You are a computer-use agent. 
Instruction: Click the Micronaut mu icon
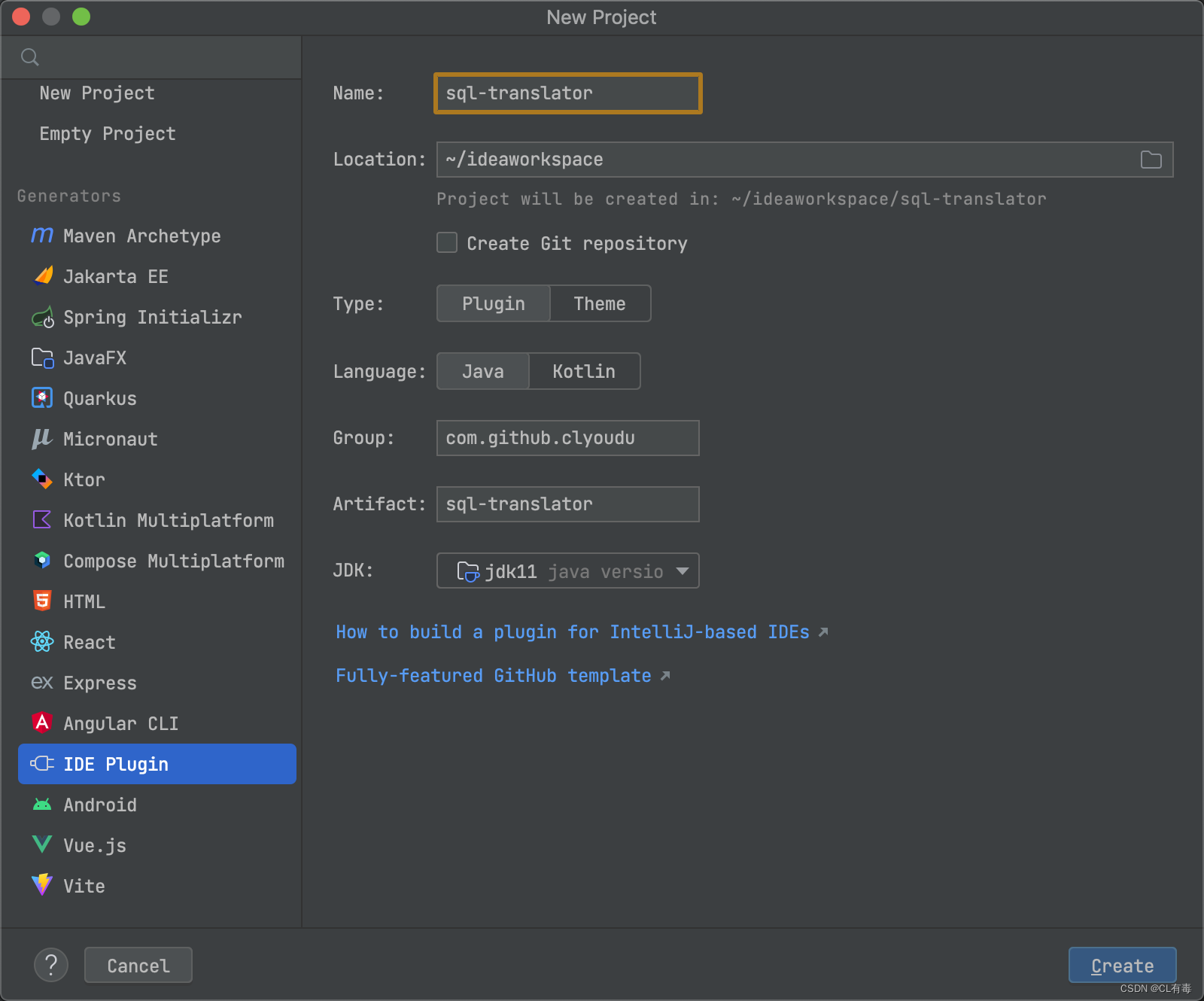41,439
